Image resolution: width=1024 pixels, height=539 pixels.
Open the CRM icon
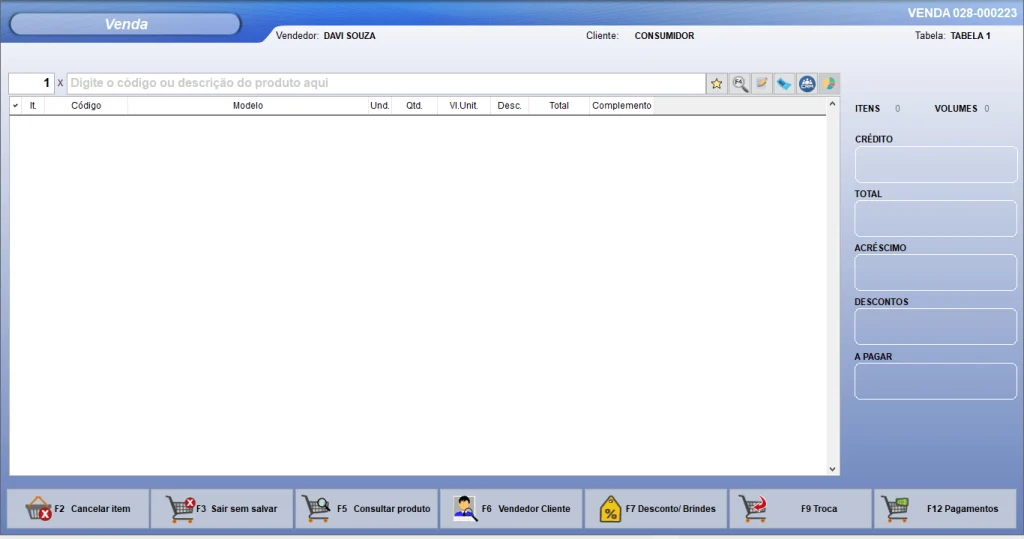coord(807,84)
